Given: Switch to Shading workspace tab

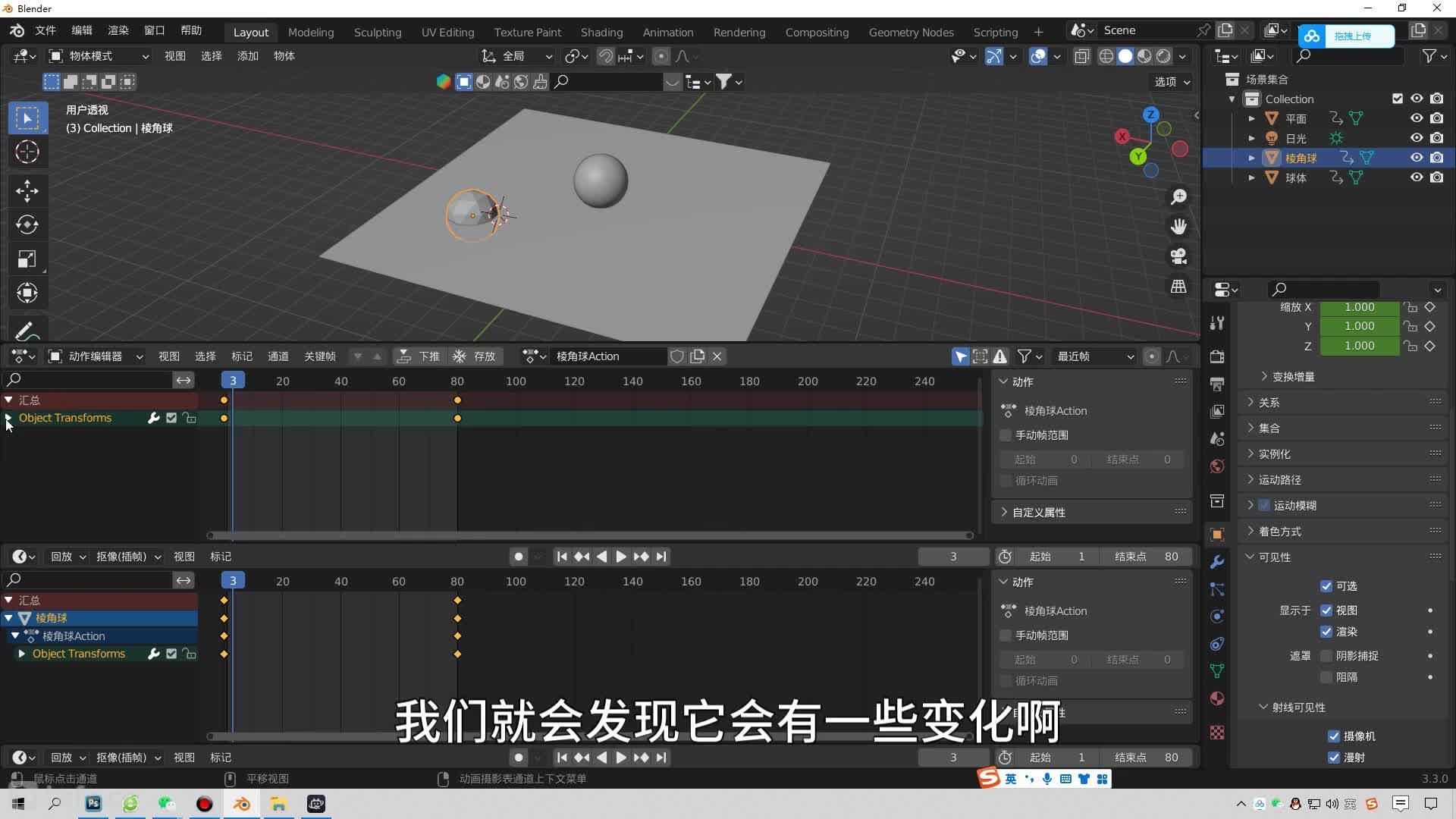Looking at the screenshot, I should tap(601, 32).
